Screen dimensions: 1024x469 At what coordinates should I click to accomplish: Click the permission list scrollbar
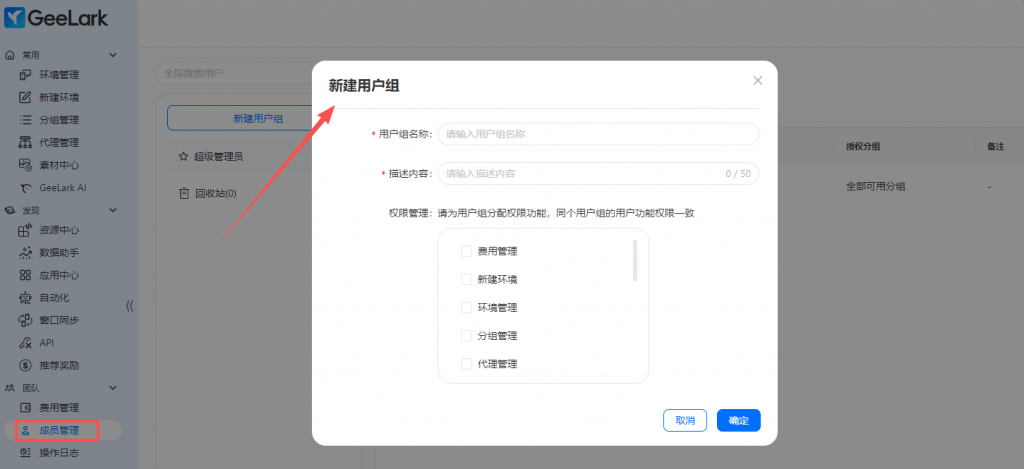point(635,260)
